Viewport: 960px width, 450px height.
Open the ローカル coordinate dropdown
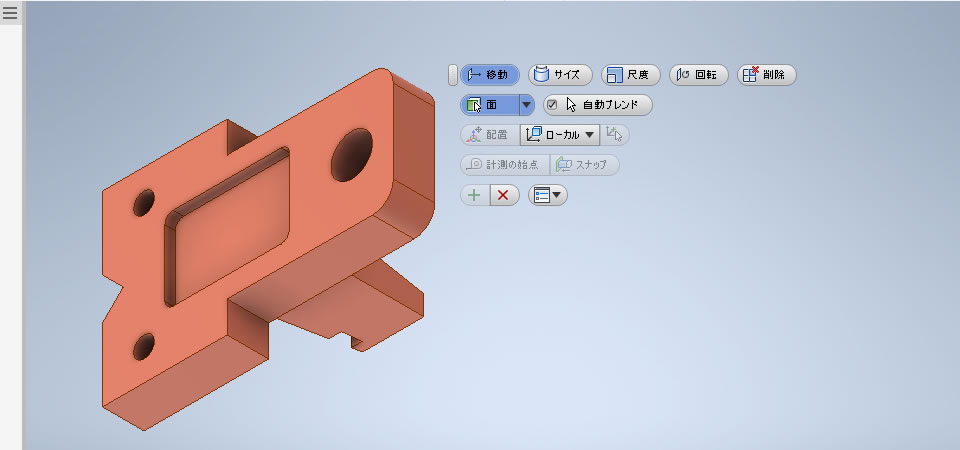560,135
